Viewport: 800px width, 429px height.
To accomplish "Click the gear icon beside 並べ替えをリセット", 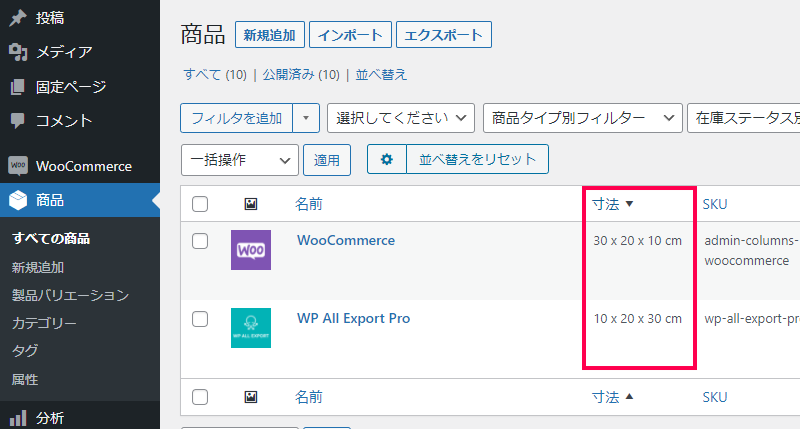I will point(387,159).
